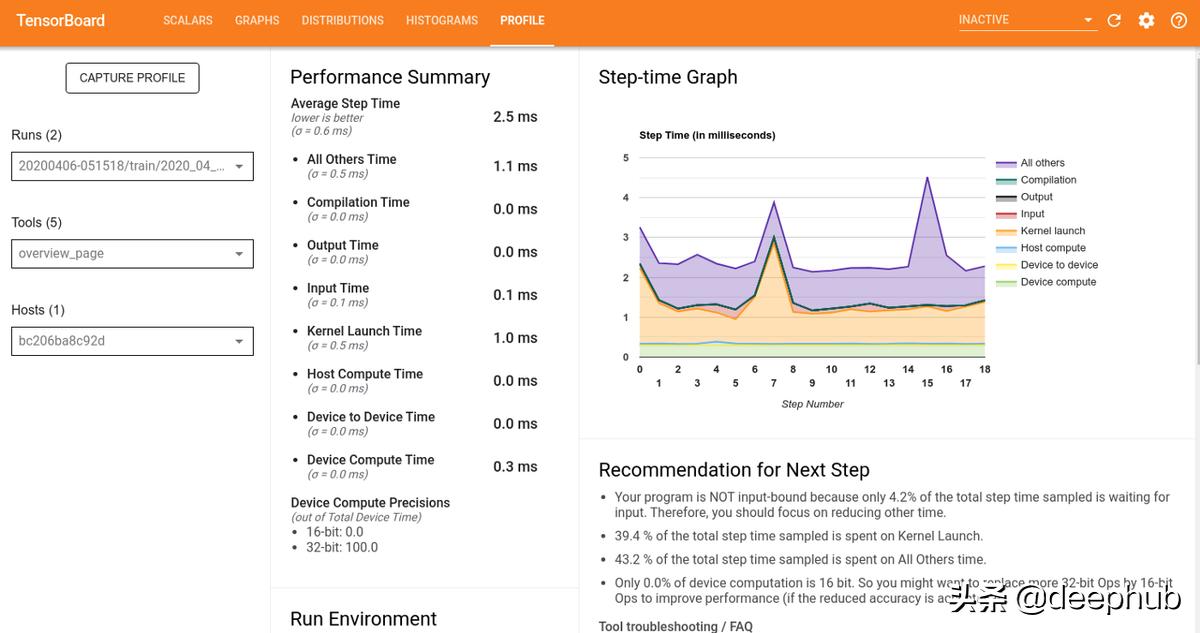Click the TensorBoard logo title
The height and width of the screenshot is (633, 1200).
click(61, 20)
